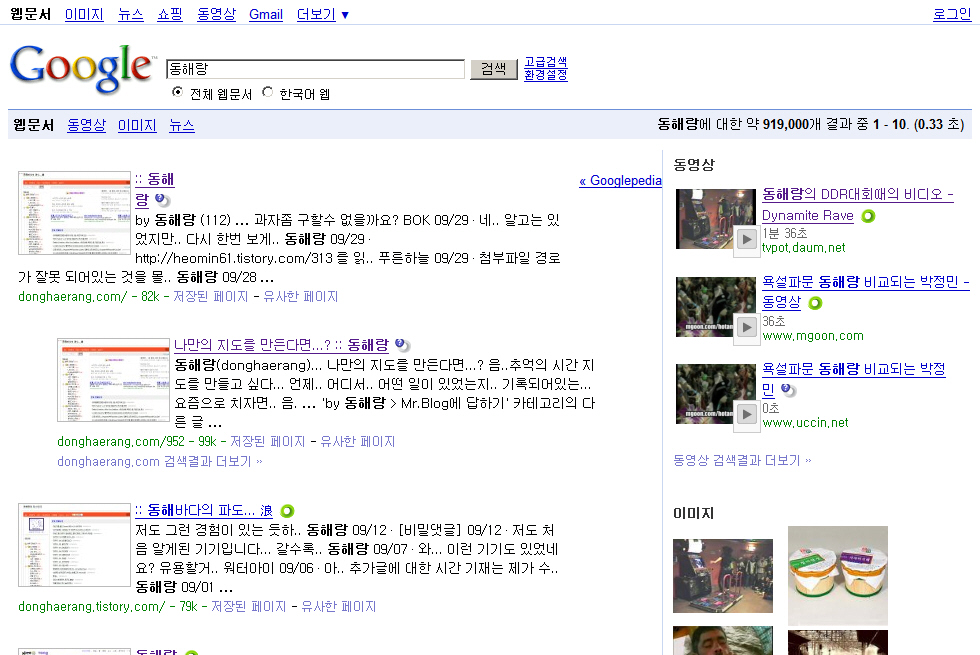Open the '고급검색' link
The height and width of the screenshot is (655, 980).
(546, 62)
